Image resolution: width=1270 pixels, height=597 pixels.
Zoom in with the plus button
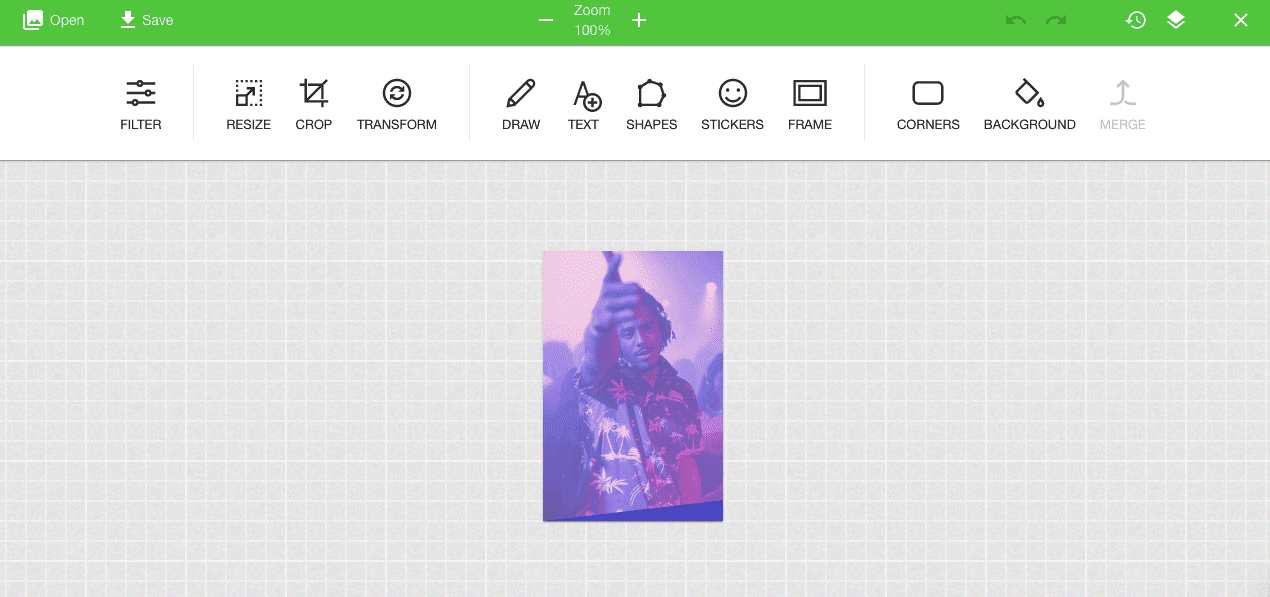click(x=639, y=20)
